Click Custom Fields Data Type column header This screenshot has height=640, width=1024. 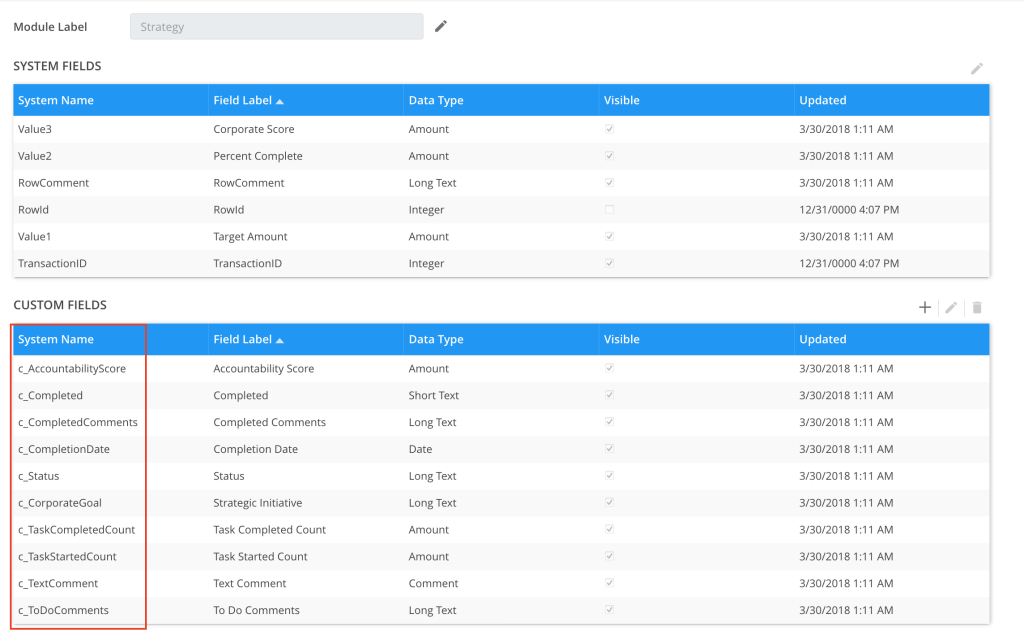click(436, 339)
